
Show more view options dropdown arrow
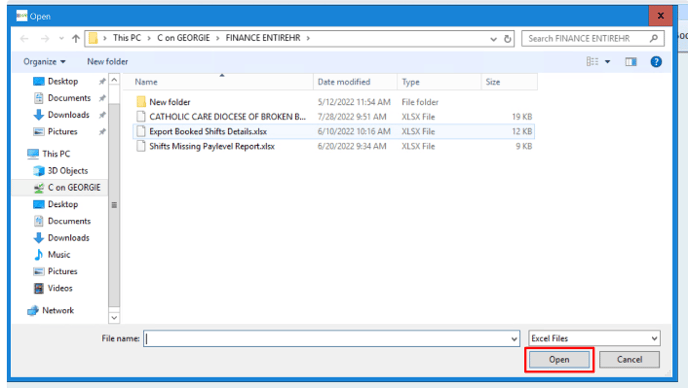[608, 62]
